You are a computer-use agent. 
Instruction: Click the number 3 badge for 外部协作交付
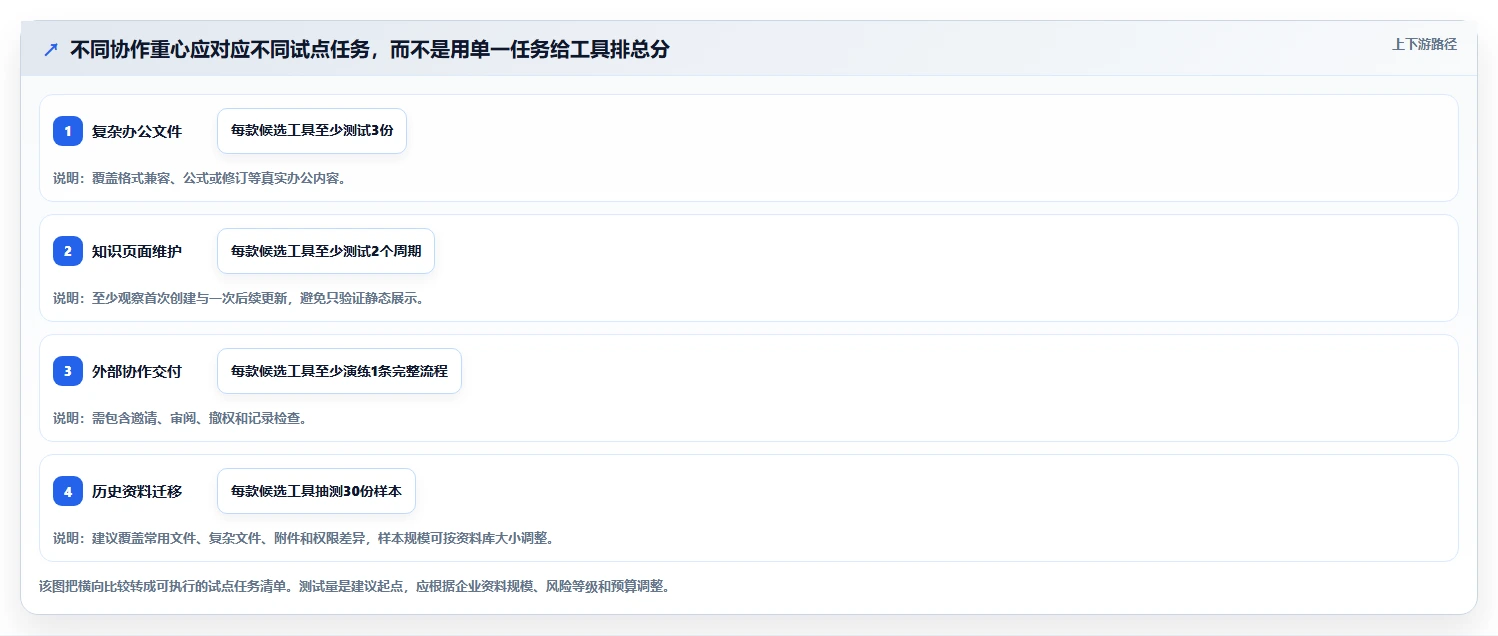(x=68, y=371)
